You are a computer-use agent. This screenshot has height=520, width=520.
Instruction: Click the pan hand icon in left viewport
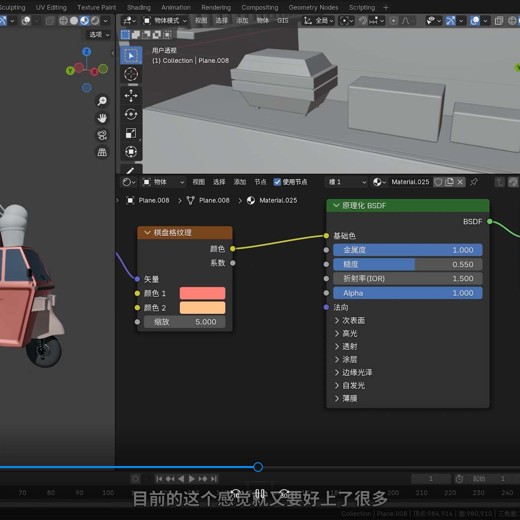pos(102,118)
